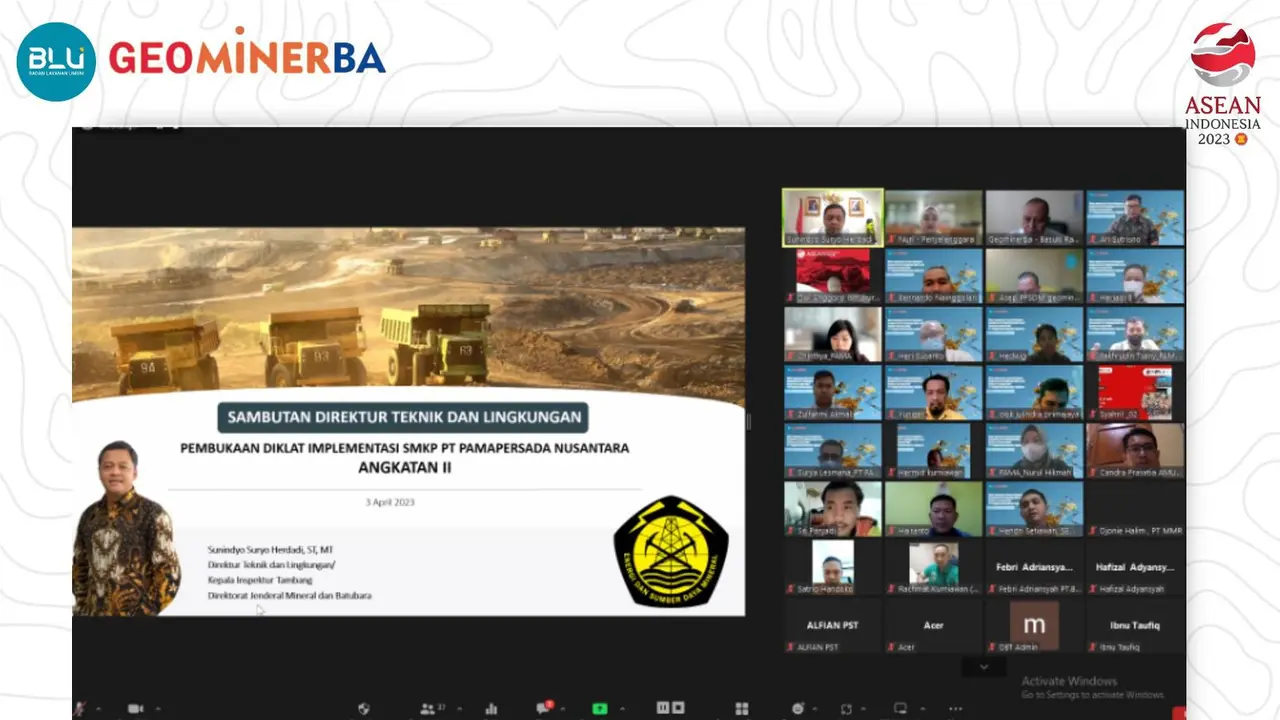The width and height of the screenshot is (1280, 720).
Task: Click the green Share Screen icon
Action: 599,708
